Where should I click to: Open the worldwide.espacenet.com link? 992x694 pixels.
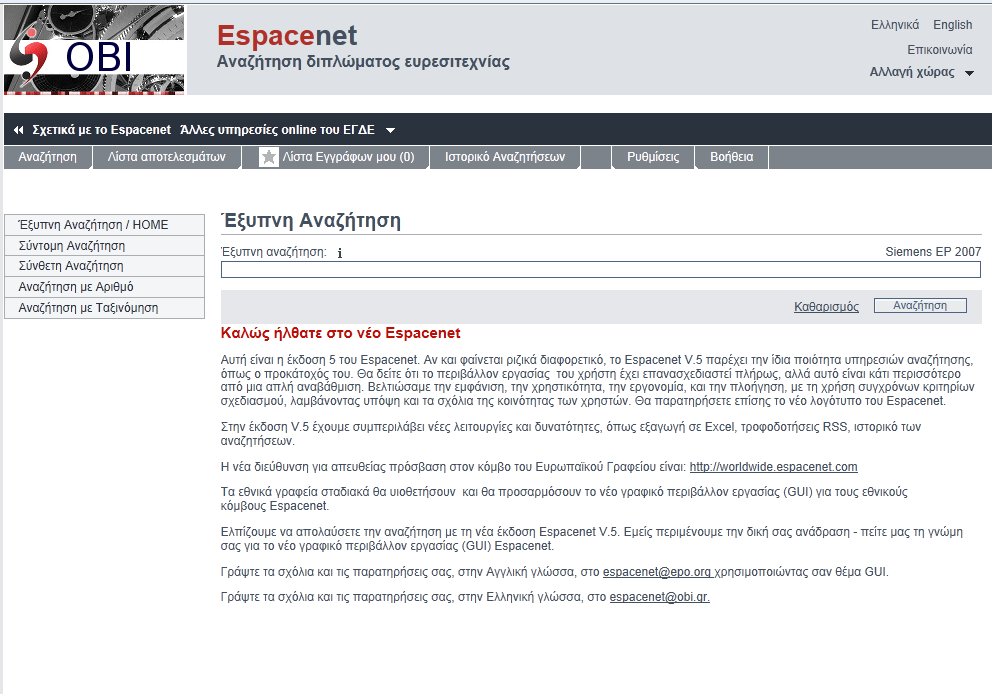pos(773,467)
